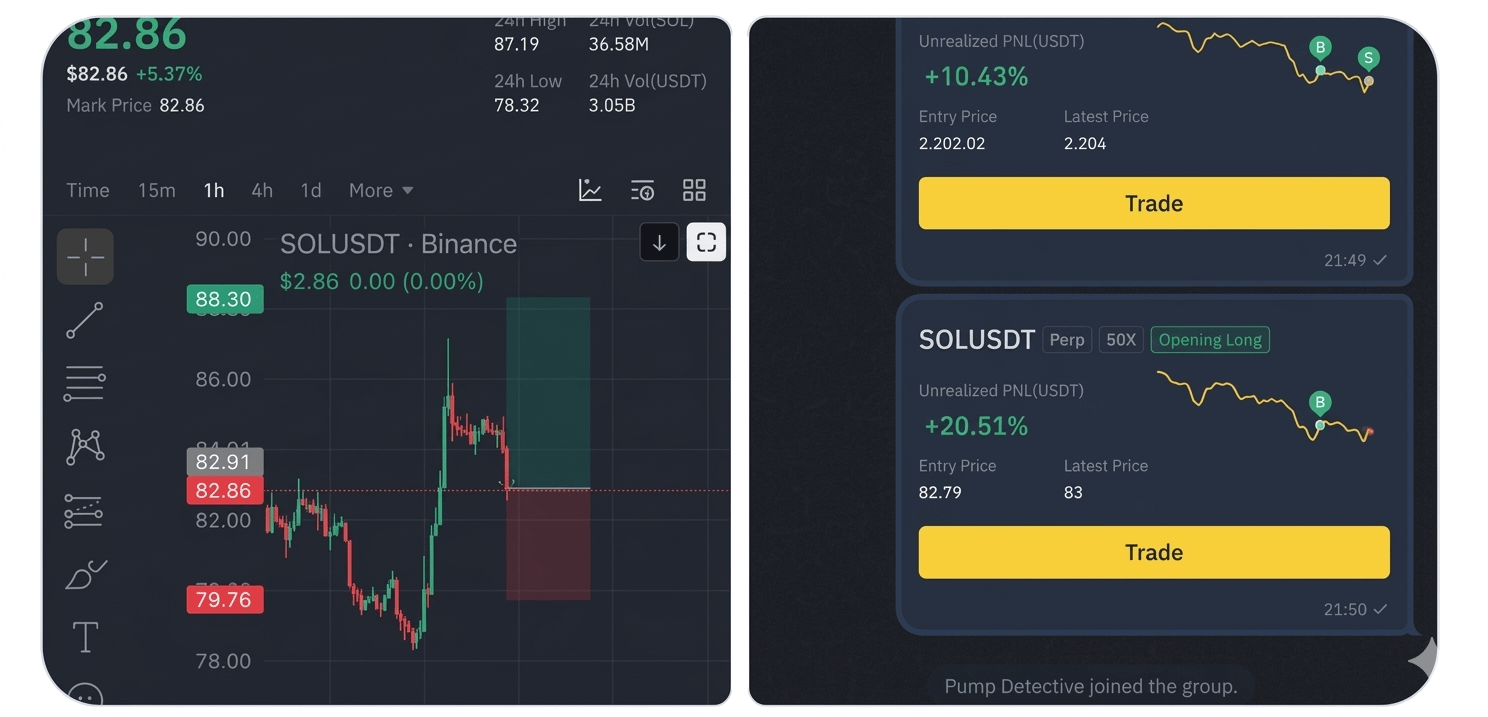Viewport: 1488px width, 717px height.
Task: Toggle fullscreen chart mode
Action: (706, 242)
